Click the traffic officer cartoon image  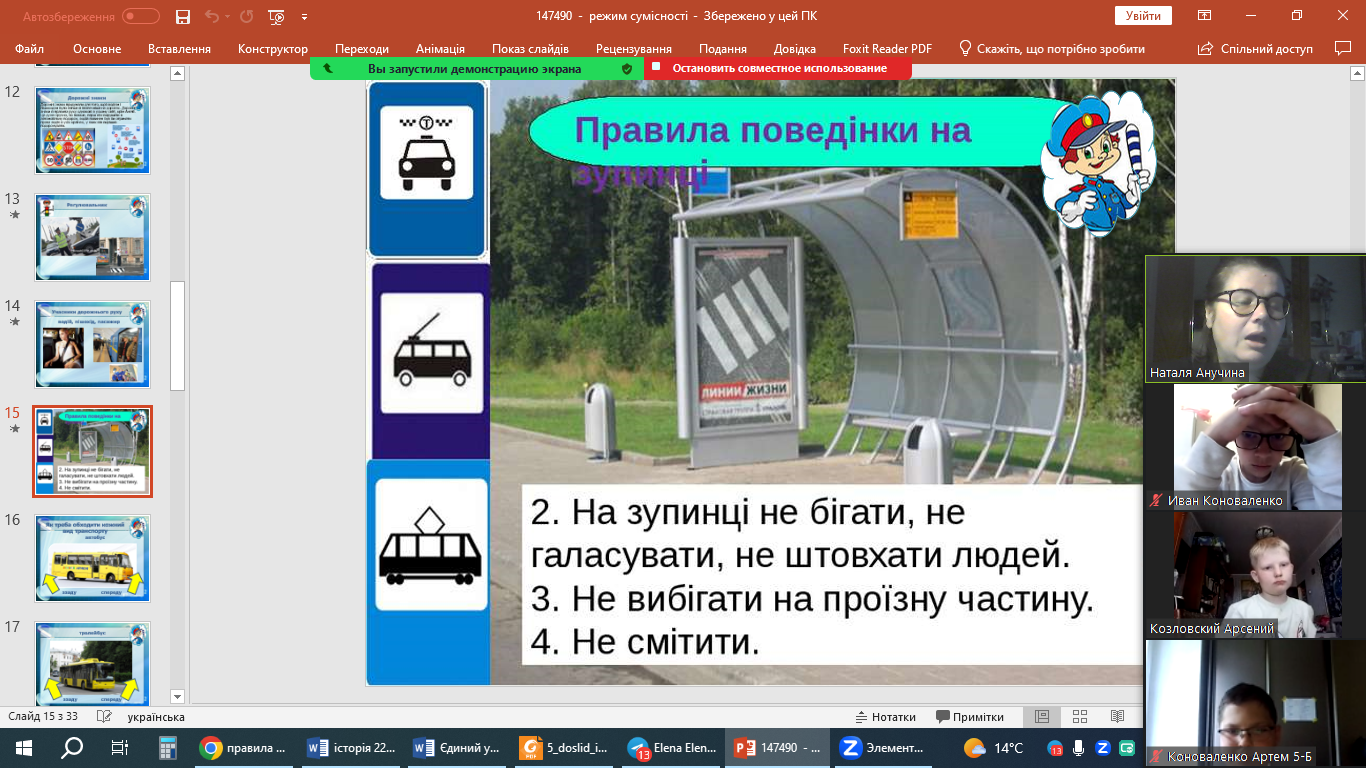pyautogui.click(x=1098, y=165)
